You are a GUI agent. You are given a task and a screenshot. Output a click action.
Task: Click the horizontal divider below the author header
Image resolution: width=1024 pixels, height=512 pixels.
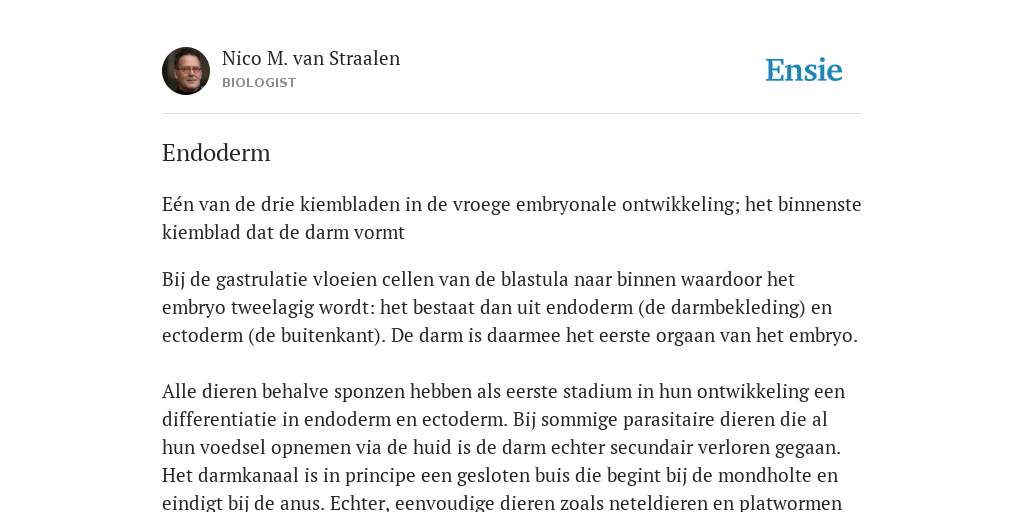pos(512,114)
